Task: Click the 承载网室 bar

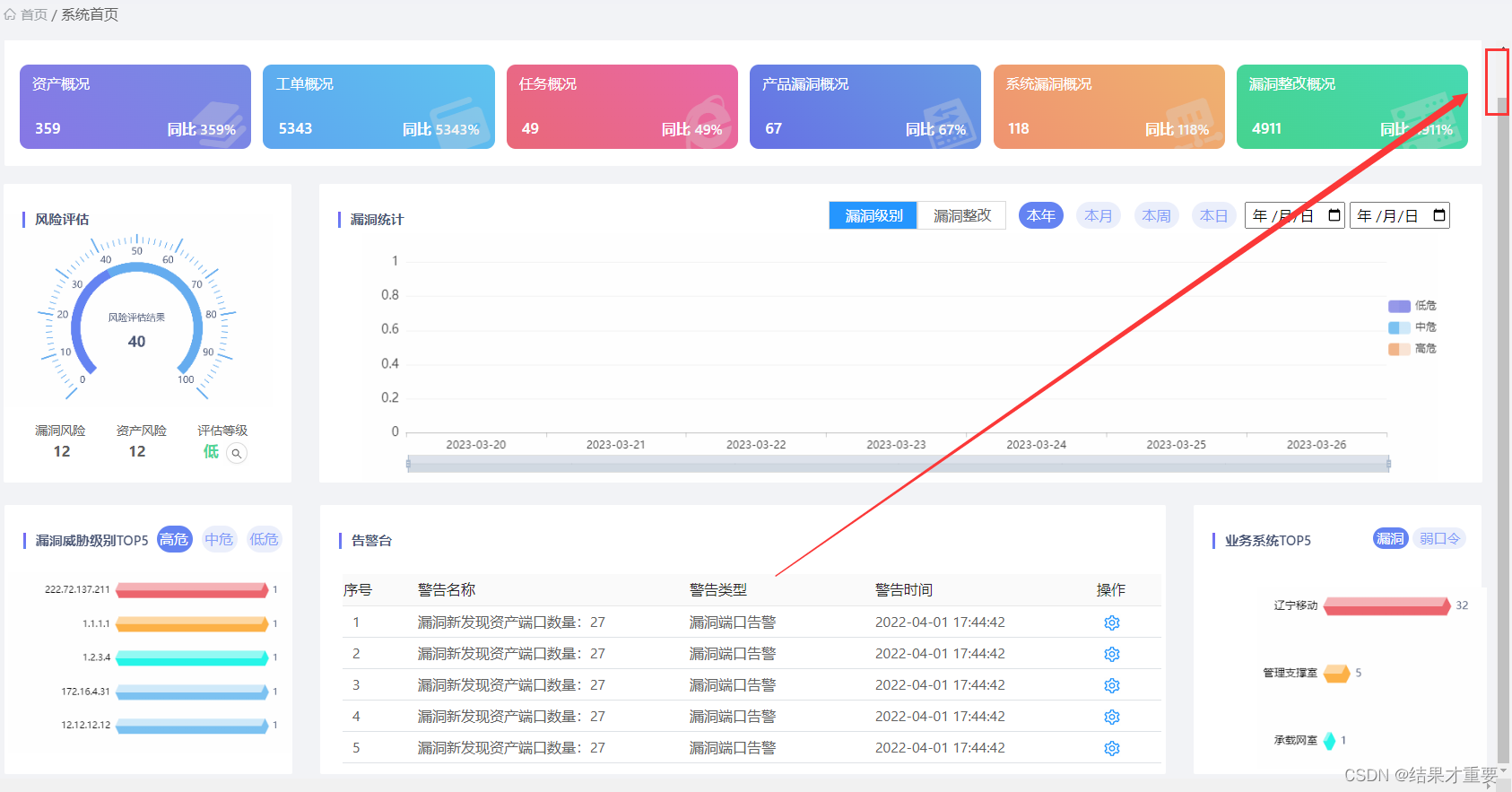Action: coord(1330,741)
